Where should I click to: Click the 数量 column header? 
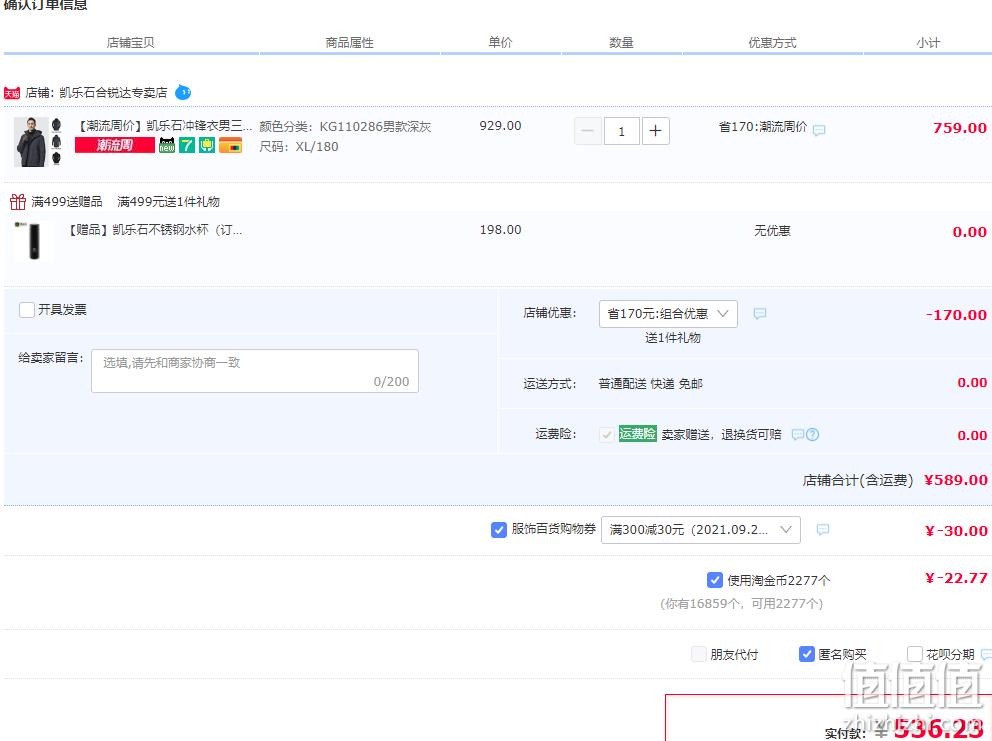[621, 42]
